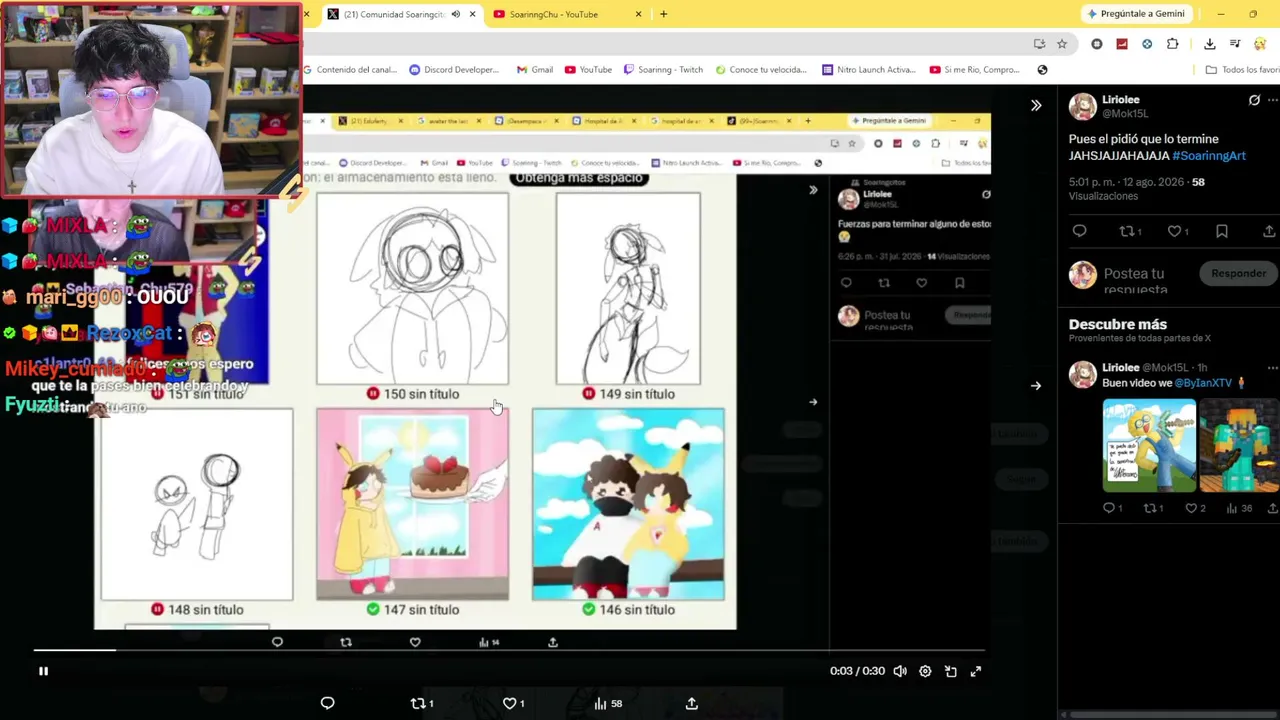Click the reply icon below the video player

point(327,703)
